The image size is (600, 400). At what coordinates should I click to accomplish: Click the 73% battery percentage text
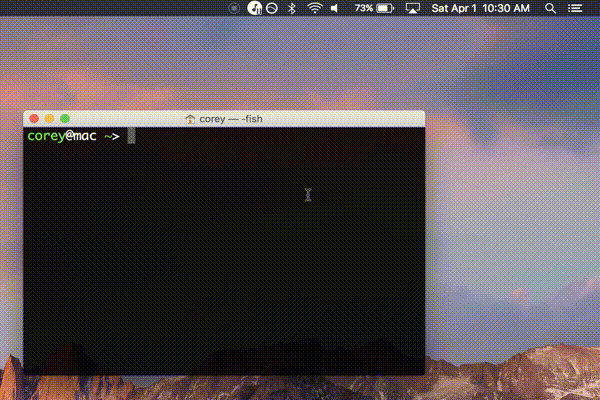pos(364,8)
